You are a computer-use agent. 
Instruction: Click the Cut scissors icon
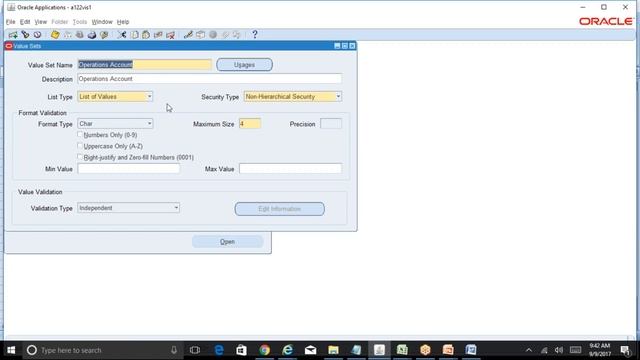122,35
